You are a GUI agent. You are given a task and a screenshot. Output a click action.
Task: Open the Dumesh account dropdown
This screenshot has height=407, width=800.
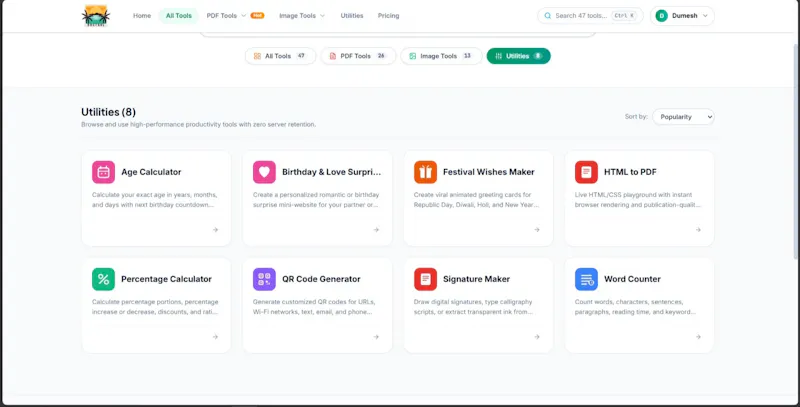[x=682, y=16]
